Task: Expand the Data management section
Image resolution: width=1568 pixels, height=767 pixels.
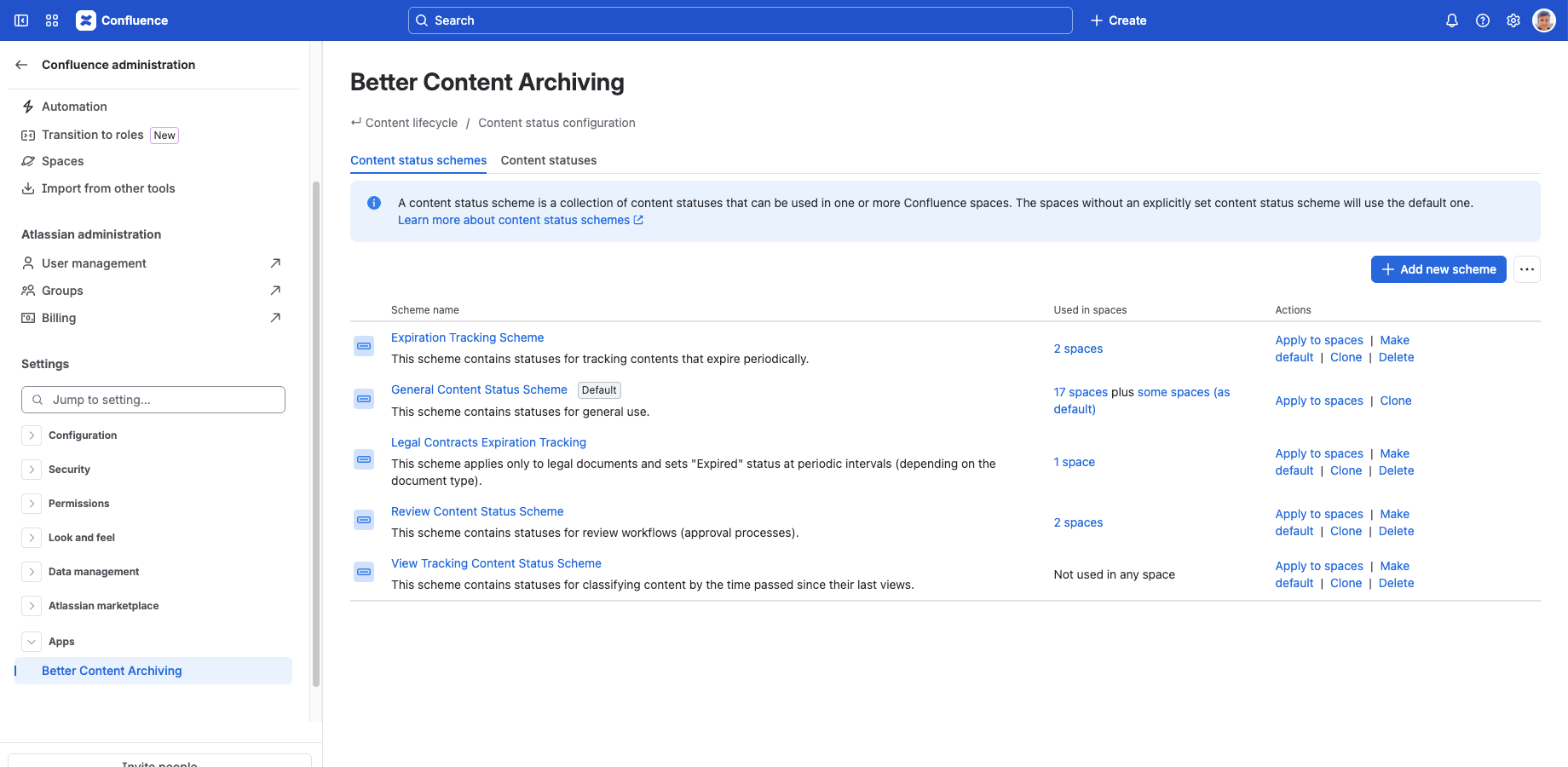Action: 32,572
